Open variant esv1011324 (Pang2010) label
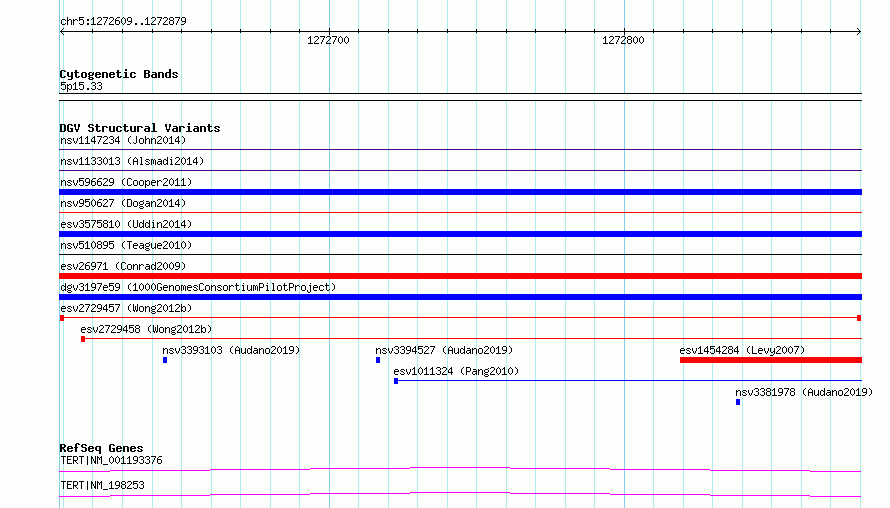The height and width of the screenshot is (508, 890). 456,371
